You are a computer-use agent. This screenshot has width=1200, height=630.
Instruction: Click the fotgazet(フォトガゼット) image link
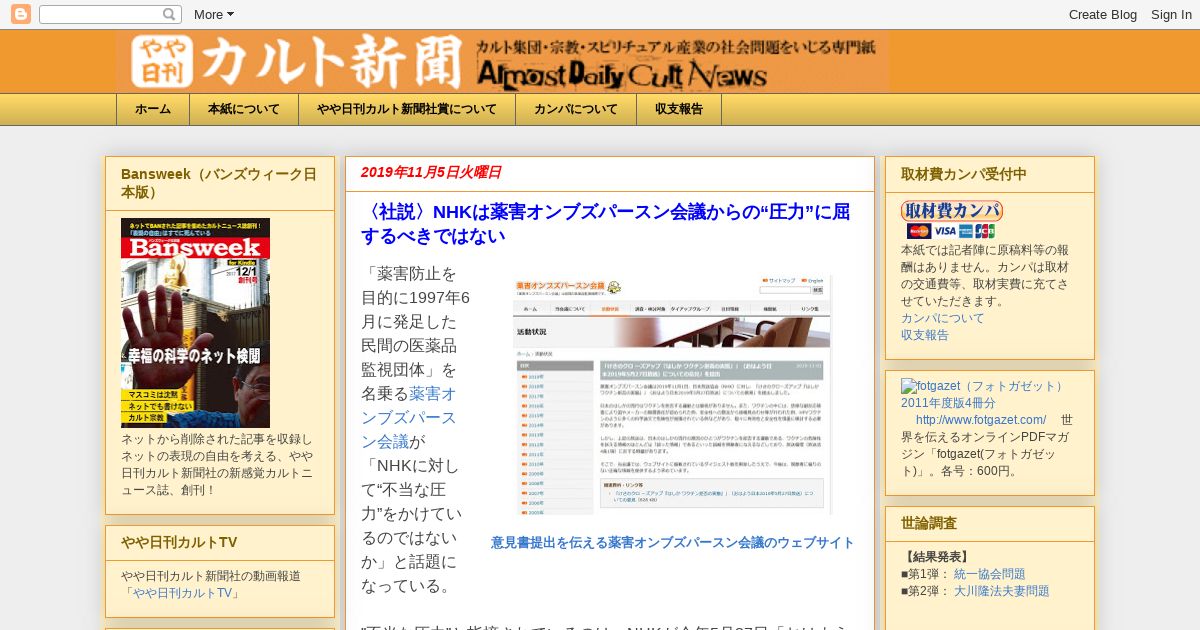tap(985, 394)
